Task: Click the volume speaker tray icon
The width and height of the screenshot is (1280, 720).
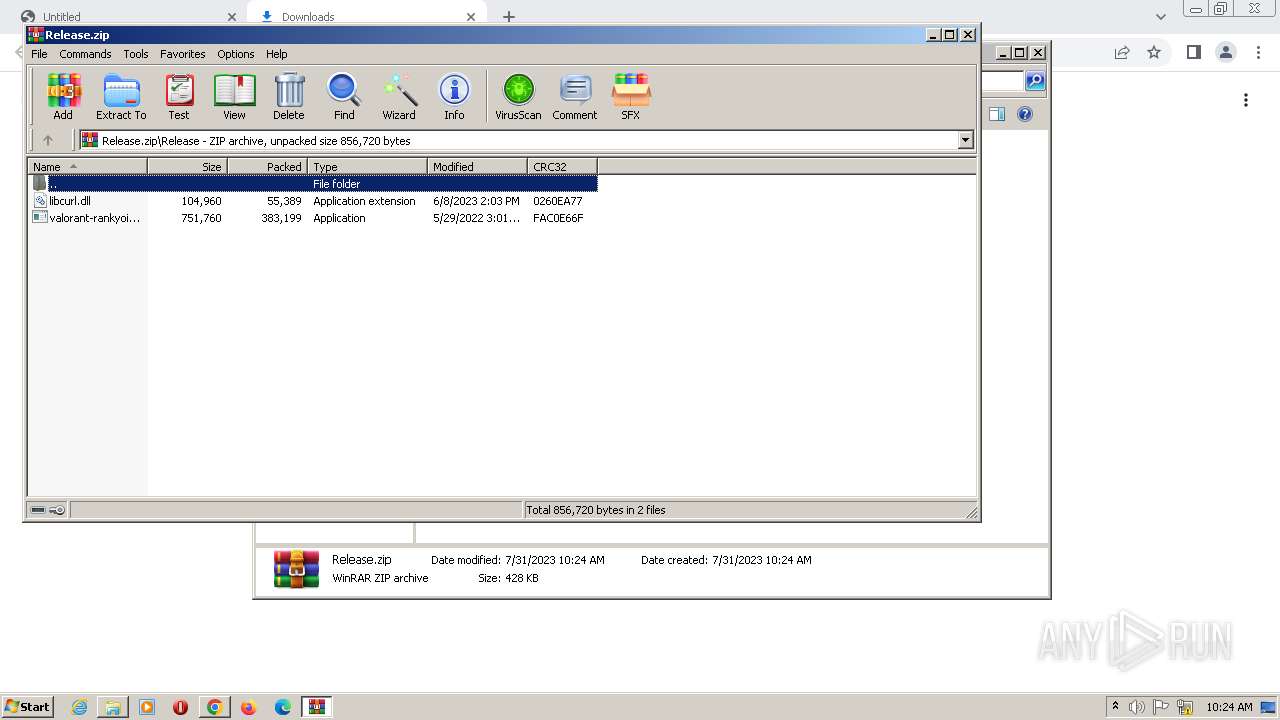Action: click(1137, 707)
